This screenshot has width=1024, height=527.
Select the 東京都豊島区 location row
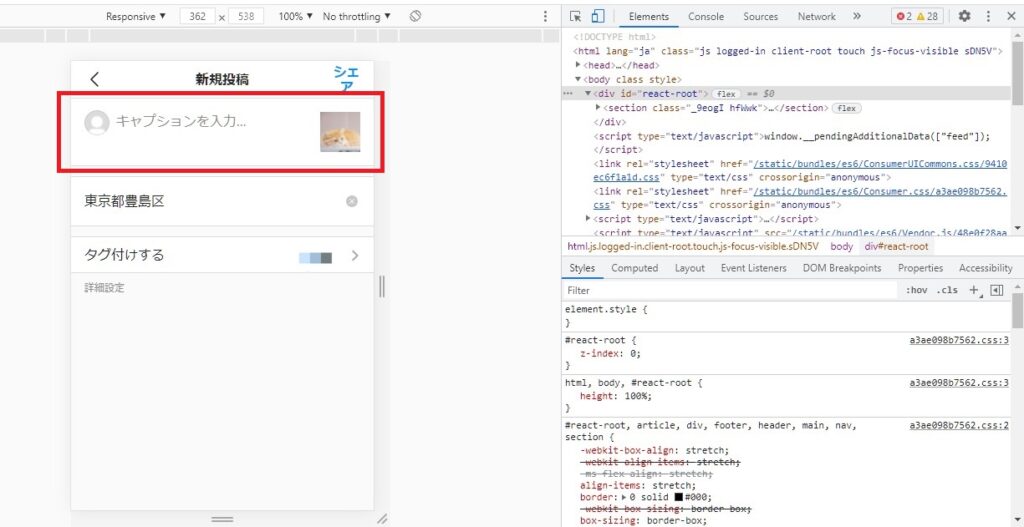tap(222, 201)
